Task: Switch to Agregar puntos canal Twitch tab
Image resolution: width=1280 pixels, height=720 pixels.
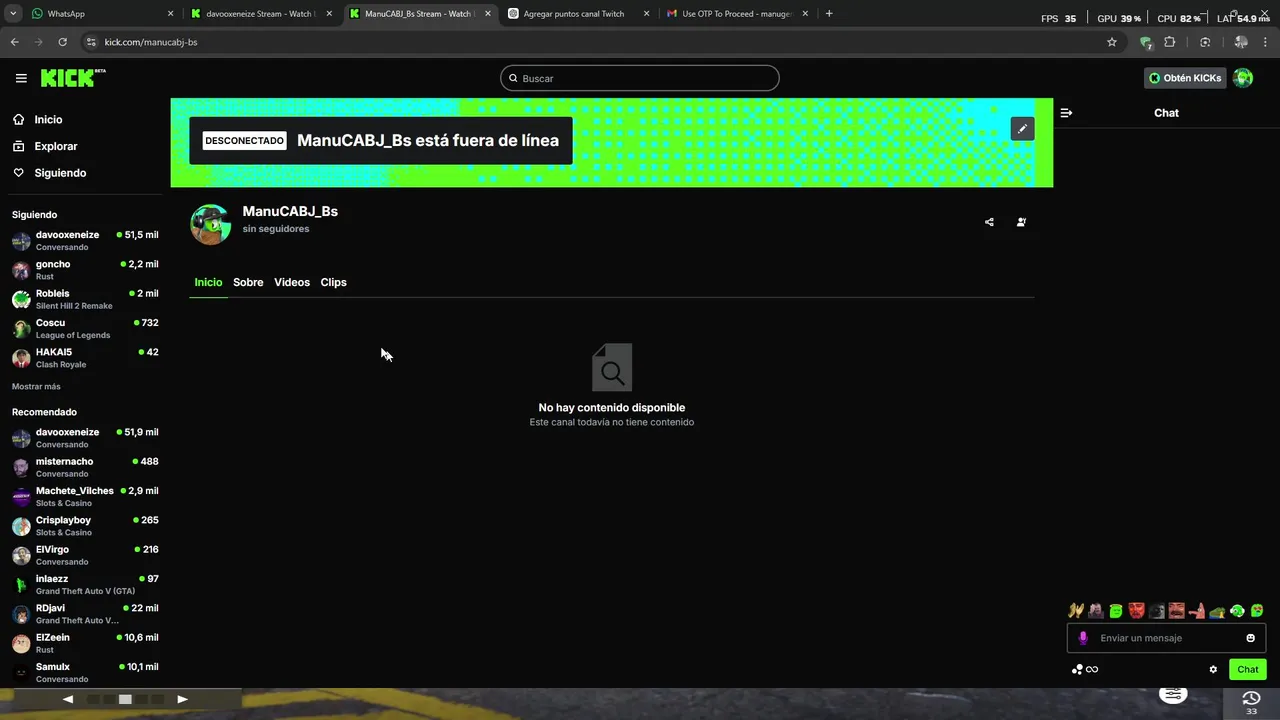Action: [578, 14]
